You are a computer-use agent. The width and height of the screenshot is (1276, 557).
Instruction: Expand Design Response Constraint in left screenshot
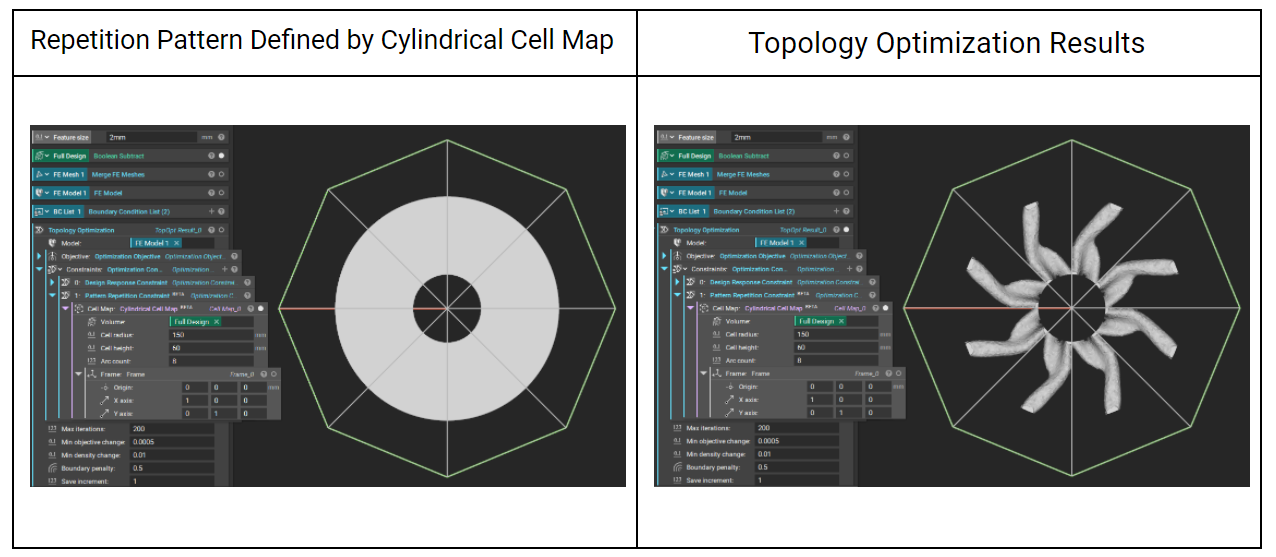52,282
